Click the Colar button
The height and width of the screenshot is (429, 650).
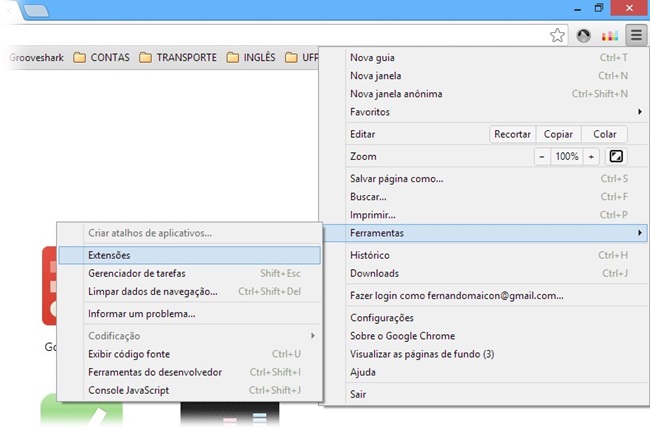click(604, 134)
